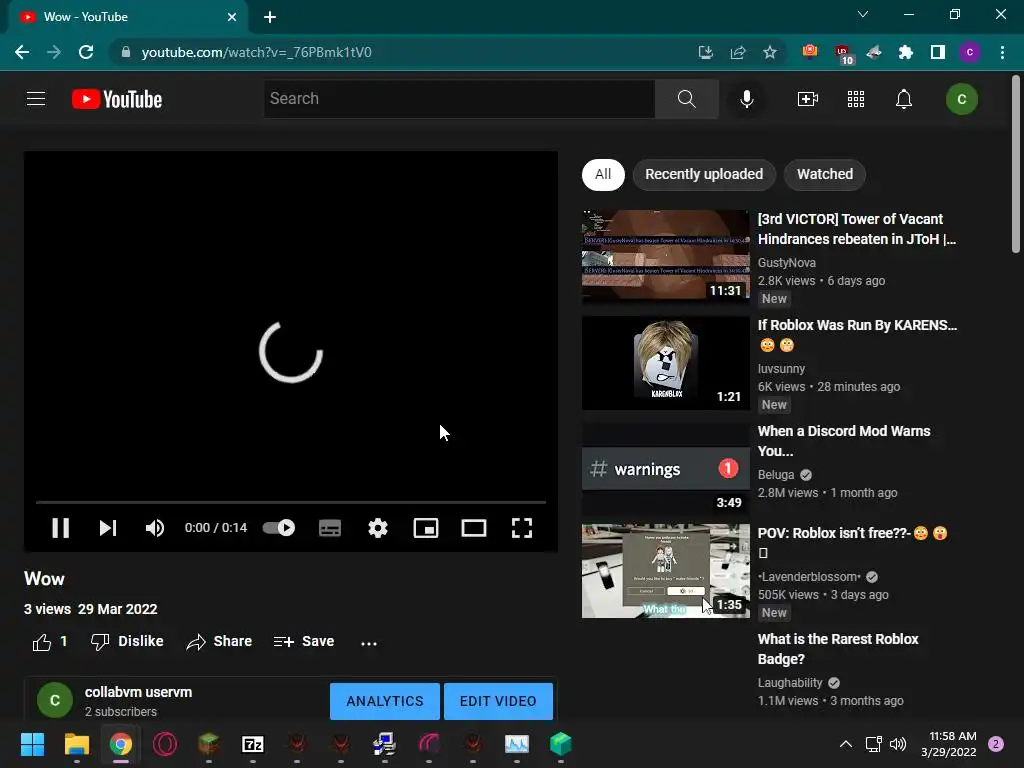Select the Recently uploaded filter chip
Viewport: 1024px width, 768px height.
pyautogui.click(x=704, y=174)
